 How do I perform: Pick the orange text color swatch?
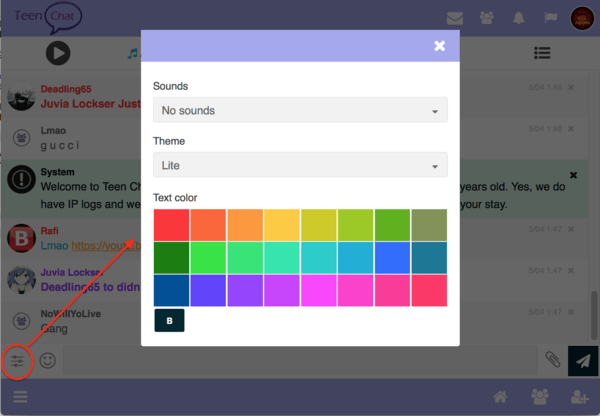245,225
